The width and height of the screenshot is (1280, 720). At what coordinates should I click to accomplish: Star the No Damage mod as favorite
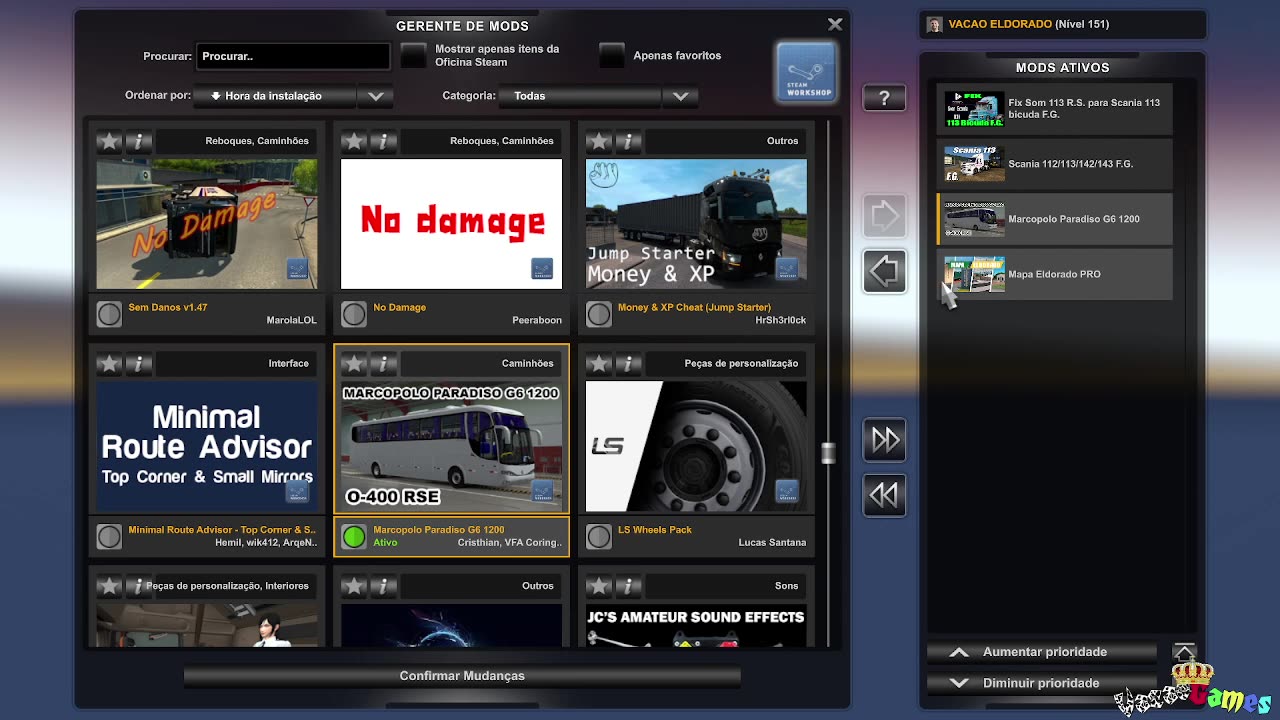tap(354, 141)
